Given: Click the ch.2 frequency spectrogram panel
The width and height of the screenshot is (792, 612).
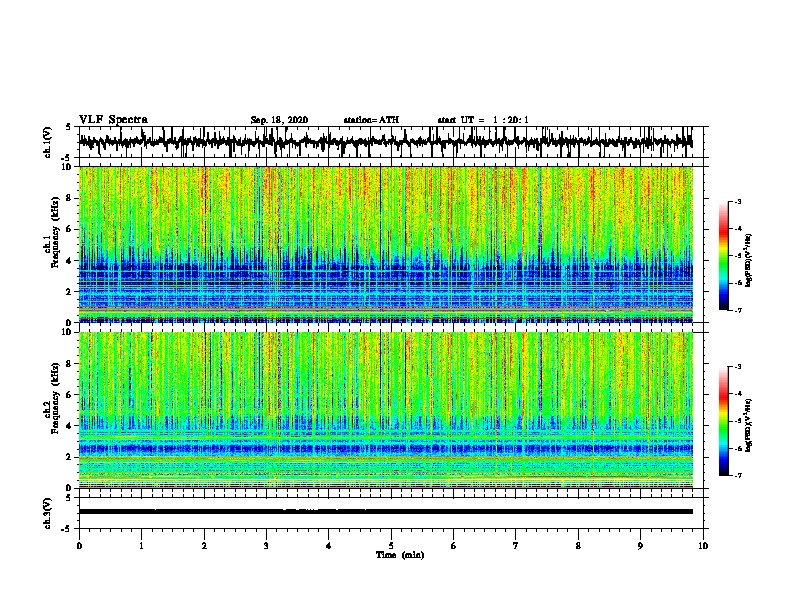Looking at the screenshot, I should 386,410.
